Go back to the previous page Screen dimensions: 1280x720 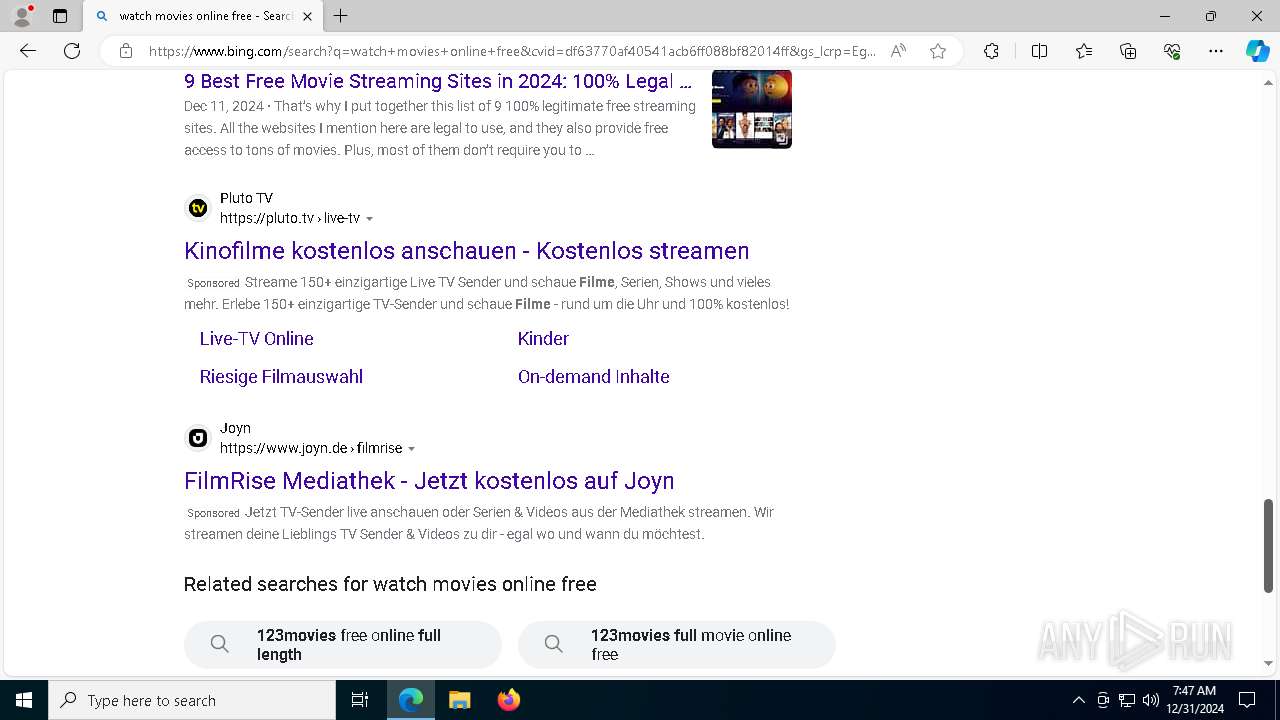[28, 51]
